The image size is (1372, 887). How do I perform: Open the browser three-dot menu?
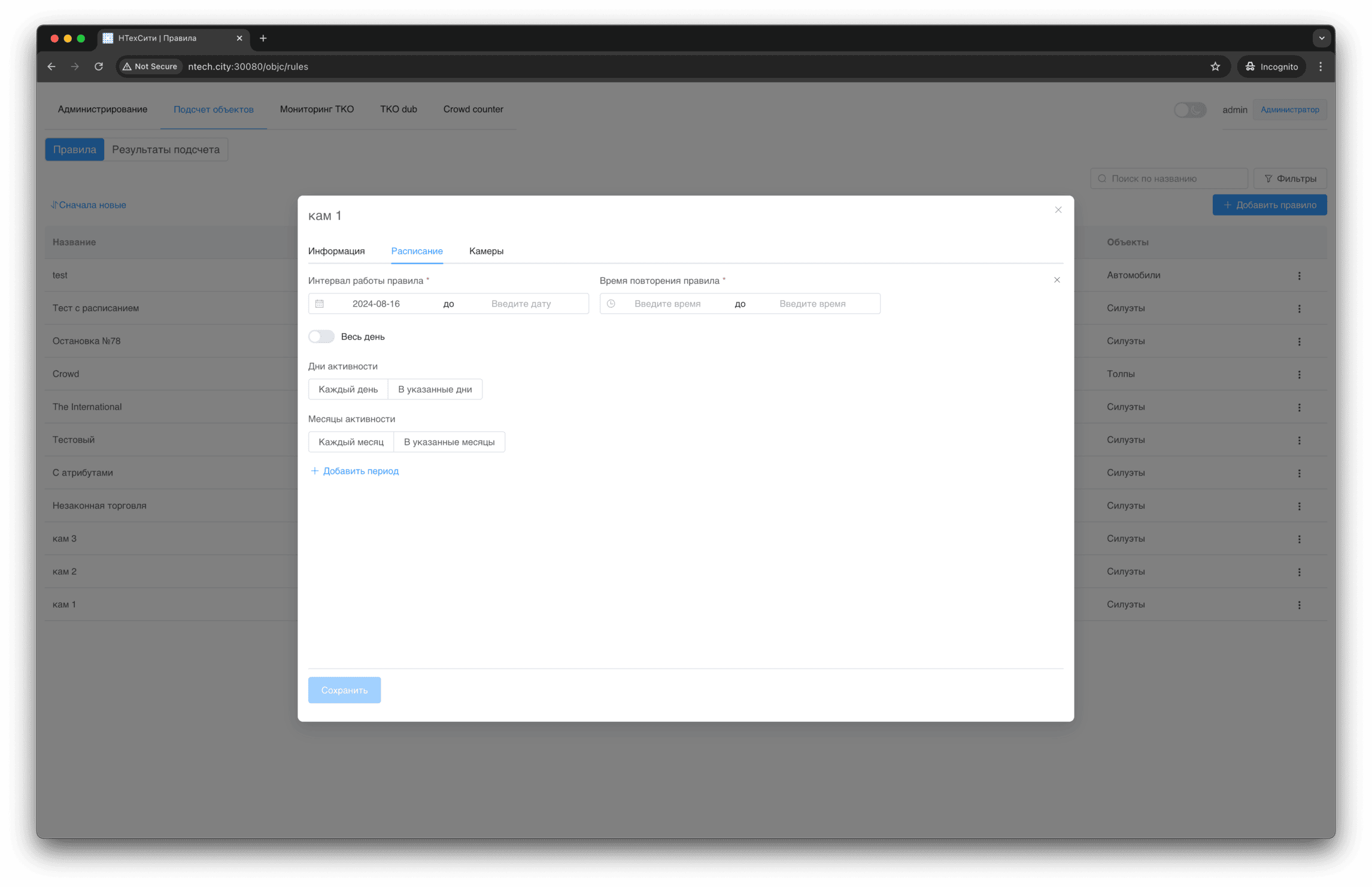point(1320,66)
